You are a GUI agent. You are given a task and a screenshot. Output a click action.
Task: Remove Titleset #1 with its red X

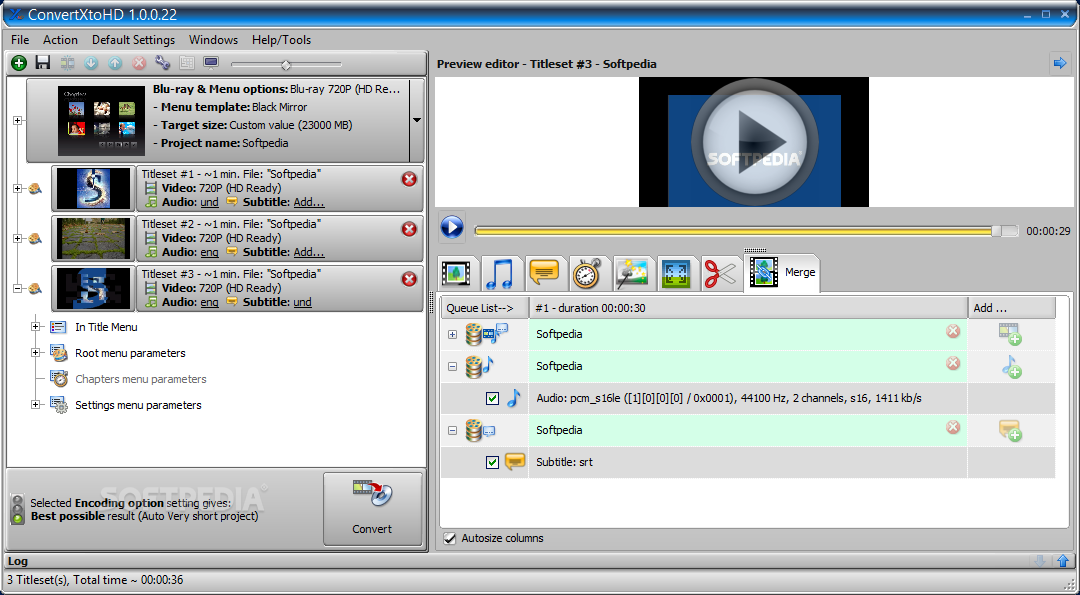coord(409,179)
